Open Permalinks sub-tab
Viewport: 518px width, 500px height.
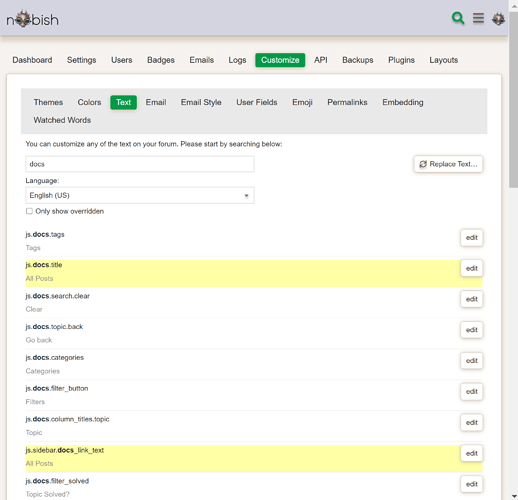[347, 102]
